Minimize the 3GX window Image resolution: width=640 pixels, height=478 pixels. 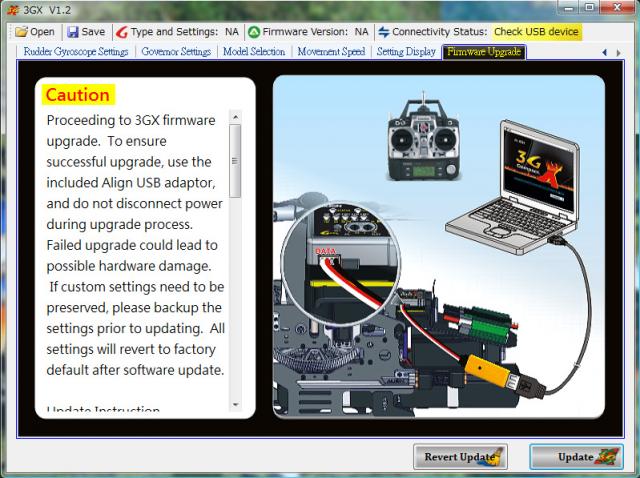pyautogui.click(x=569, y=7)
